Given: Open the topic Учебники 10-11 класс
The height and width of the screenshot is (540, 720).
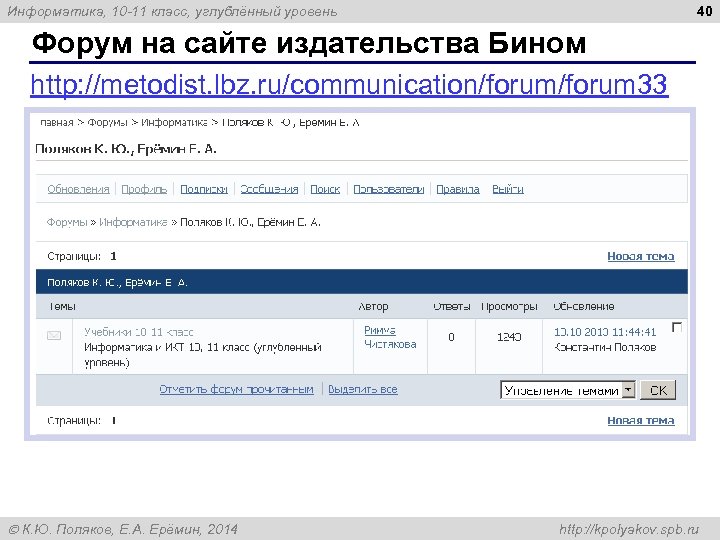Looking at the screenshot, I should point(139,332).
